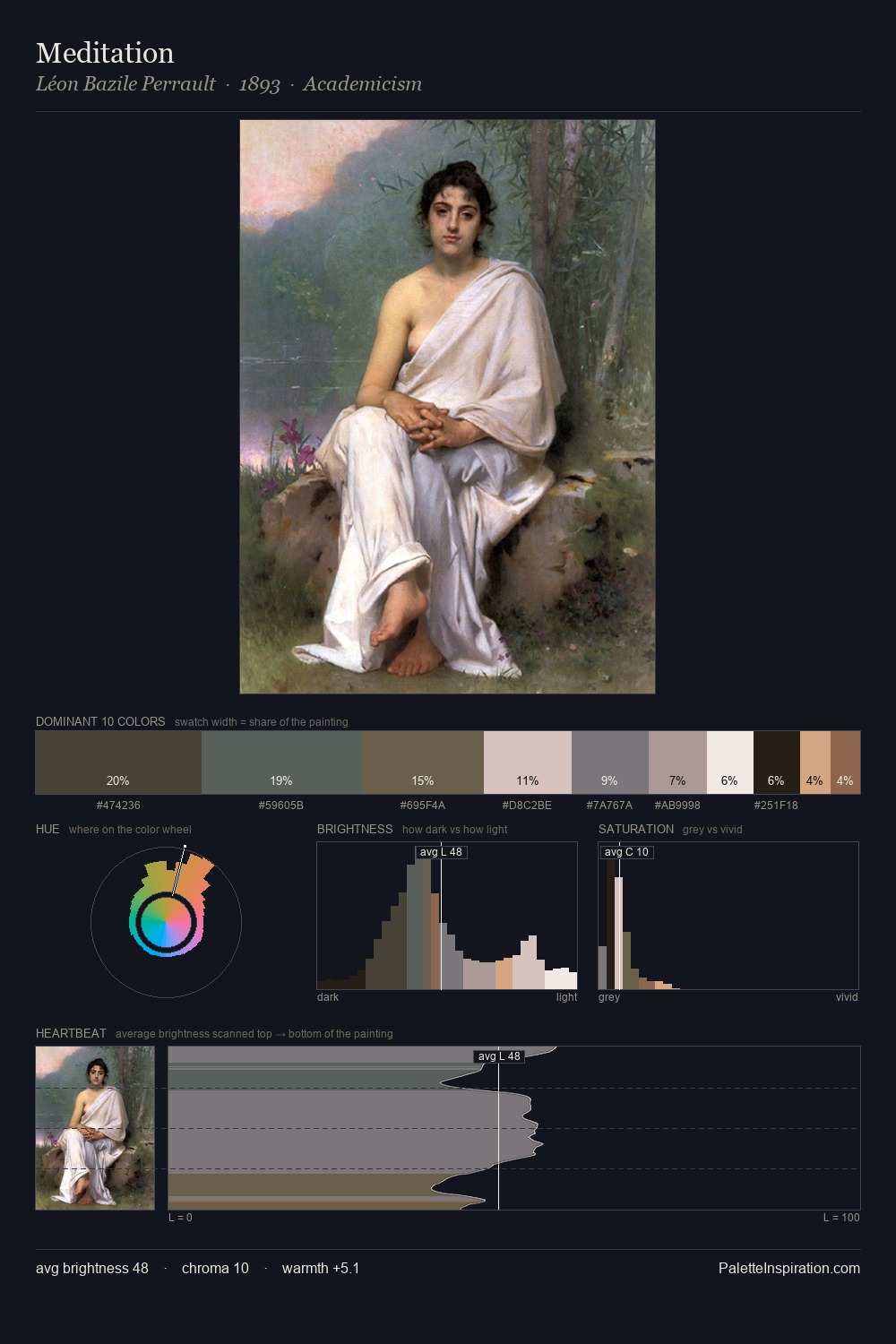Viewport: 896px width, 1344px height.
Task: Click the hex code #474236
Action: (x=118, y=806)
